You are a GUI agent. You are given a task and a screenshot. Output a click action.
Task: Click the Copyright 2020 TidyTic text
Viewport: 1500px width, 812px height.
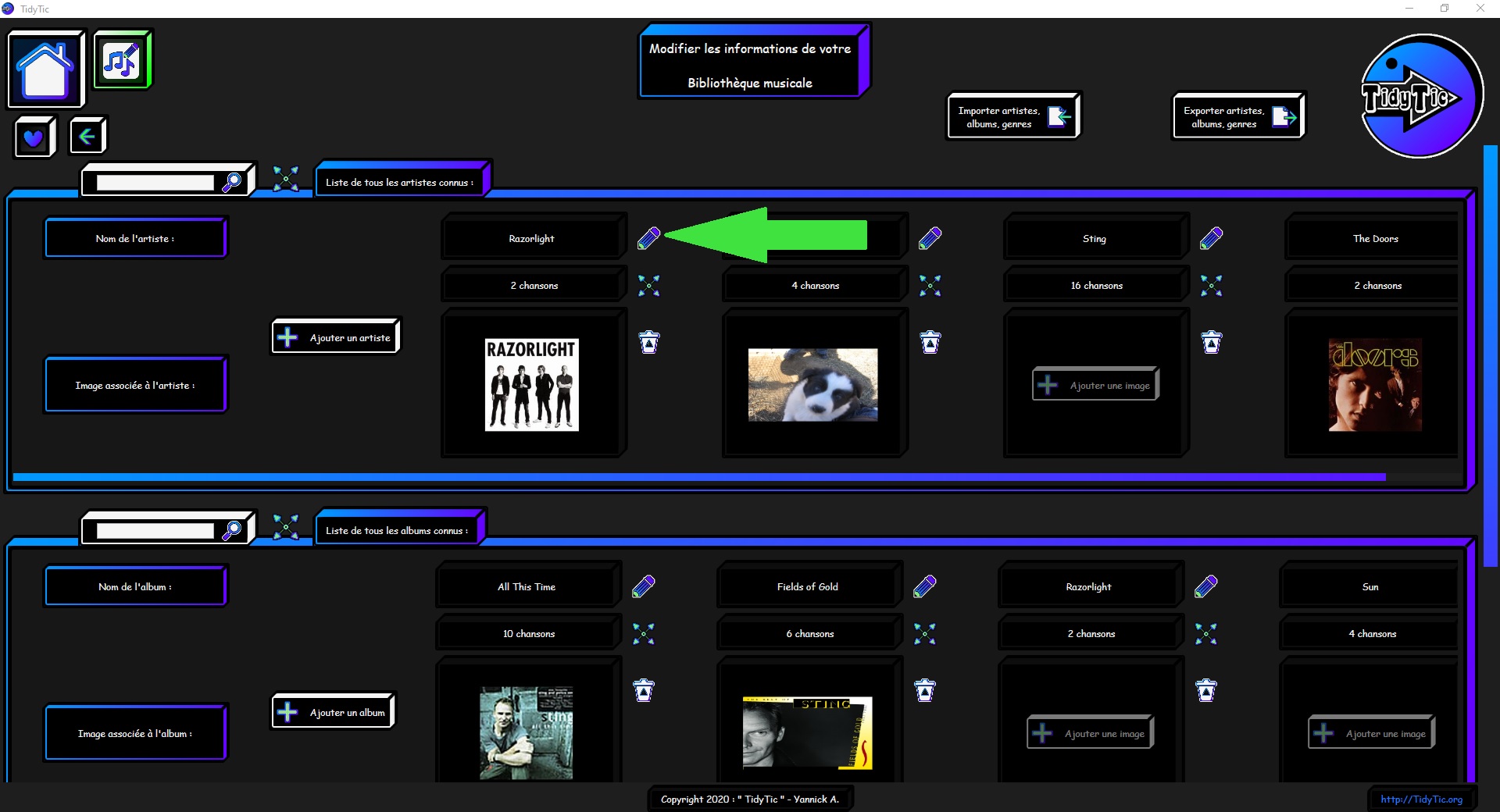tap(750, 799)
